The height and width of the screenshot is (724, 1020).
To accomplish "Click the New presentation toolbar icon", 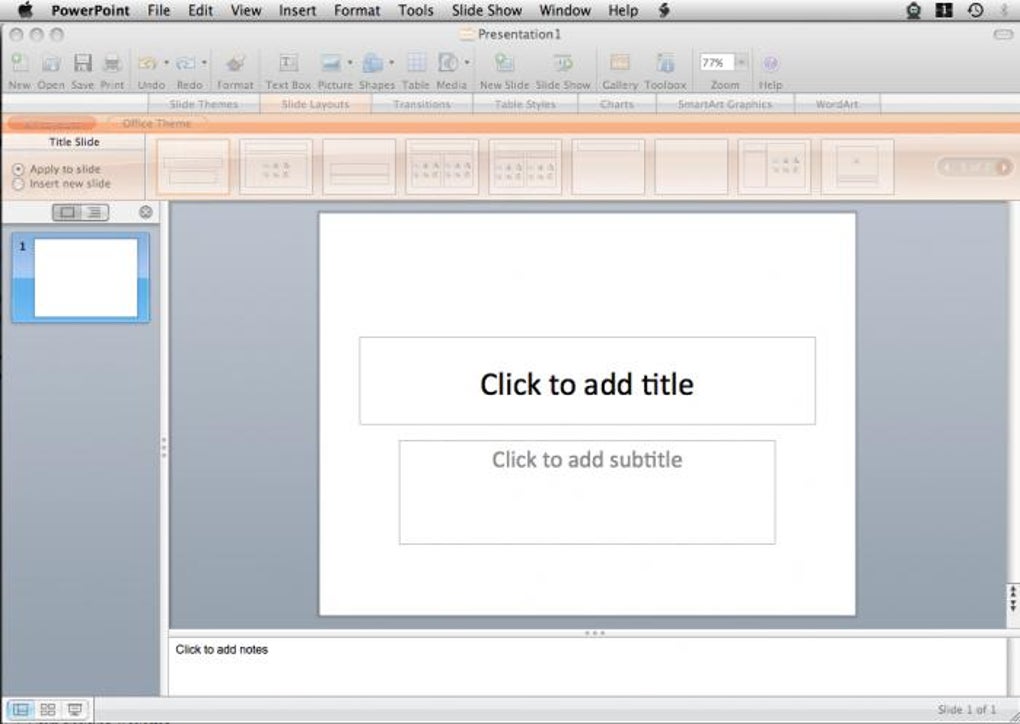I will point(20,63).
